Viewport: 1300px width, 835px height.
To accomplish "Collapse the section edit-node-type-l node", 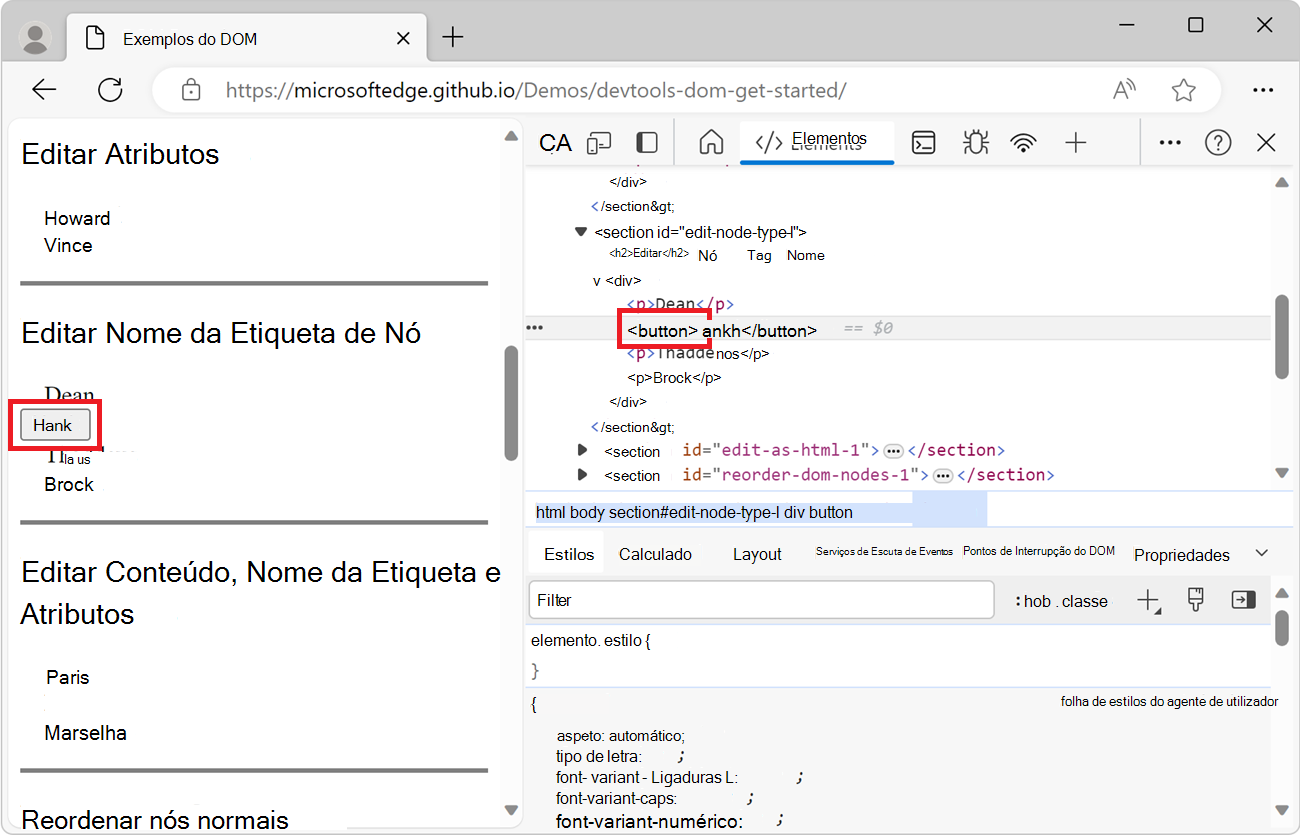I will click(x=581, y=231).
